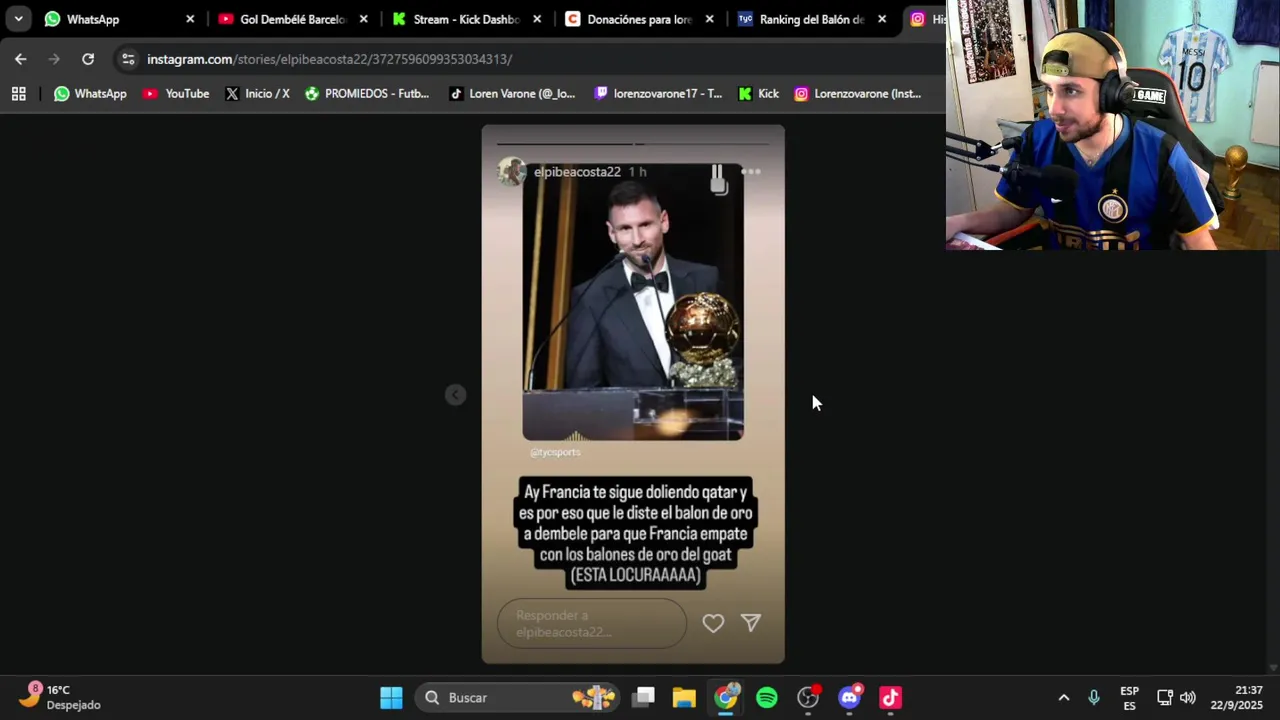Open the tab search dropdown arrow

18,19
